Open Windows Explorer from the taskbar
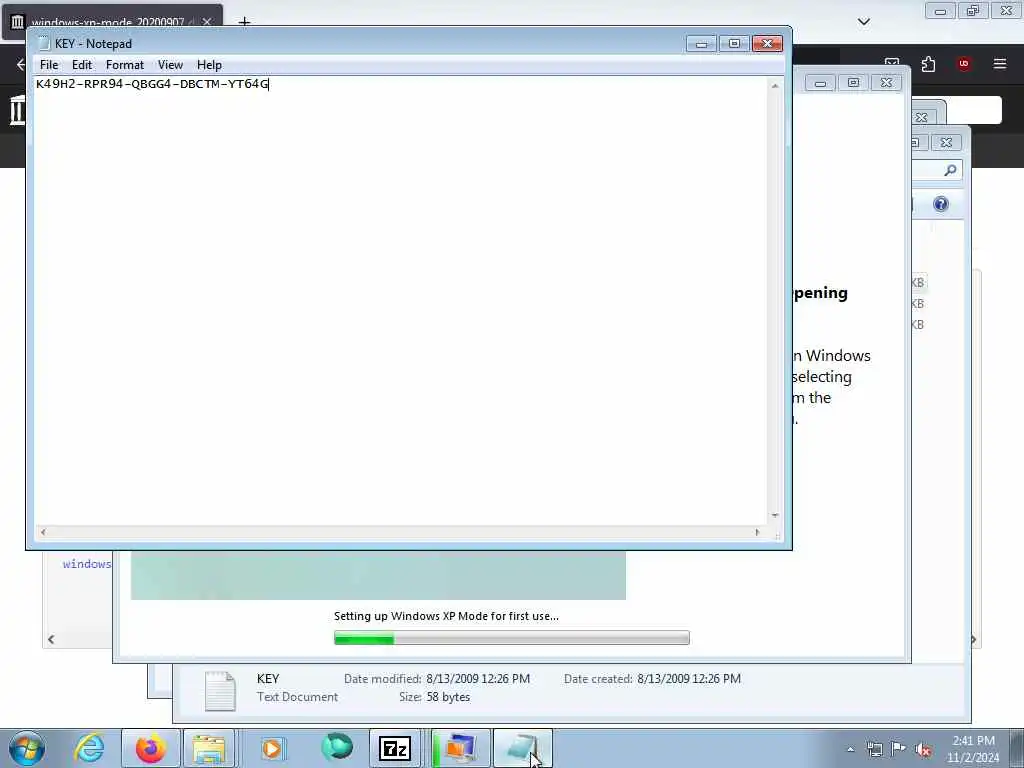Viewport: 1024px width, 768px height. [x=209, y=748]
